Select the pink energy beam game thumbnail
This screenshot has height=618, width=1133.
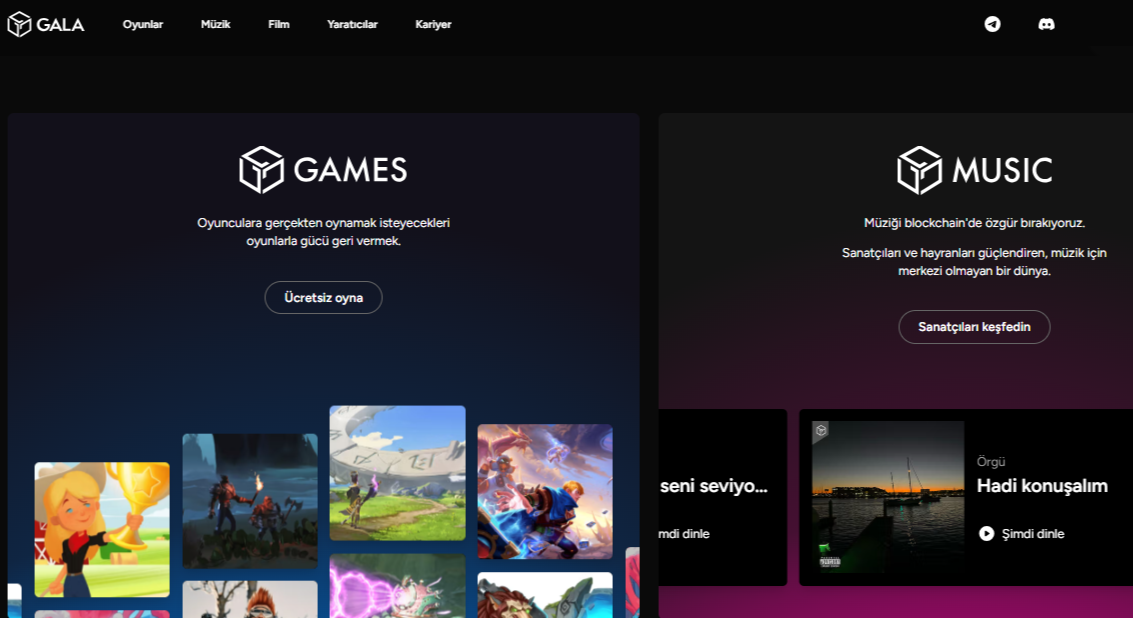click(397, 586)
